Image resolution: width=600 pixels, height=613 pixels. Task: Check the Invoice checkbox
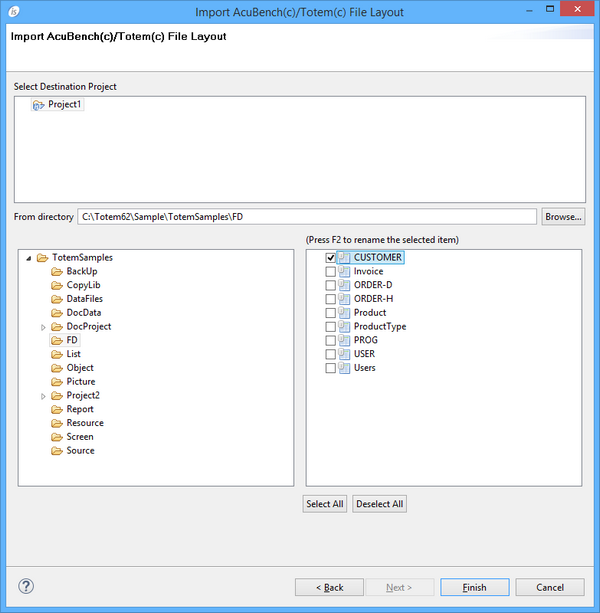click(x=330, y=272)
